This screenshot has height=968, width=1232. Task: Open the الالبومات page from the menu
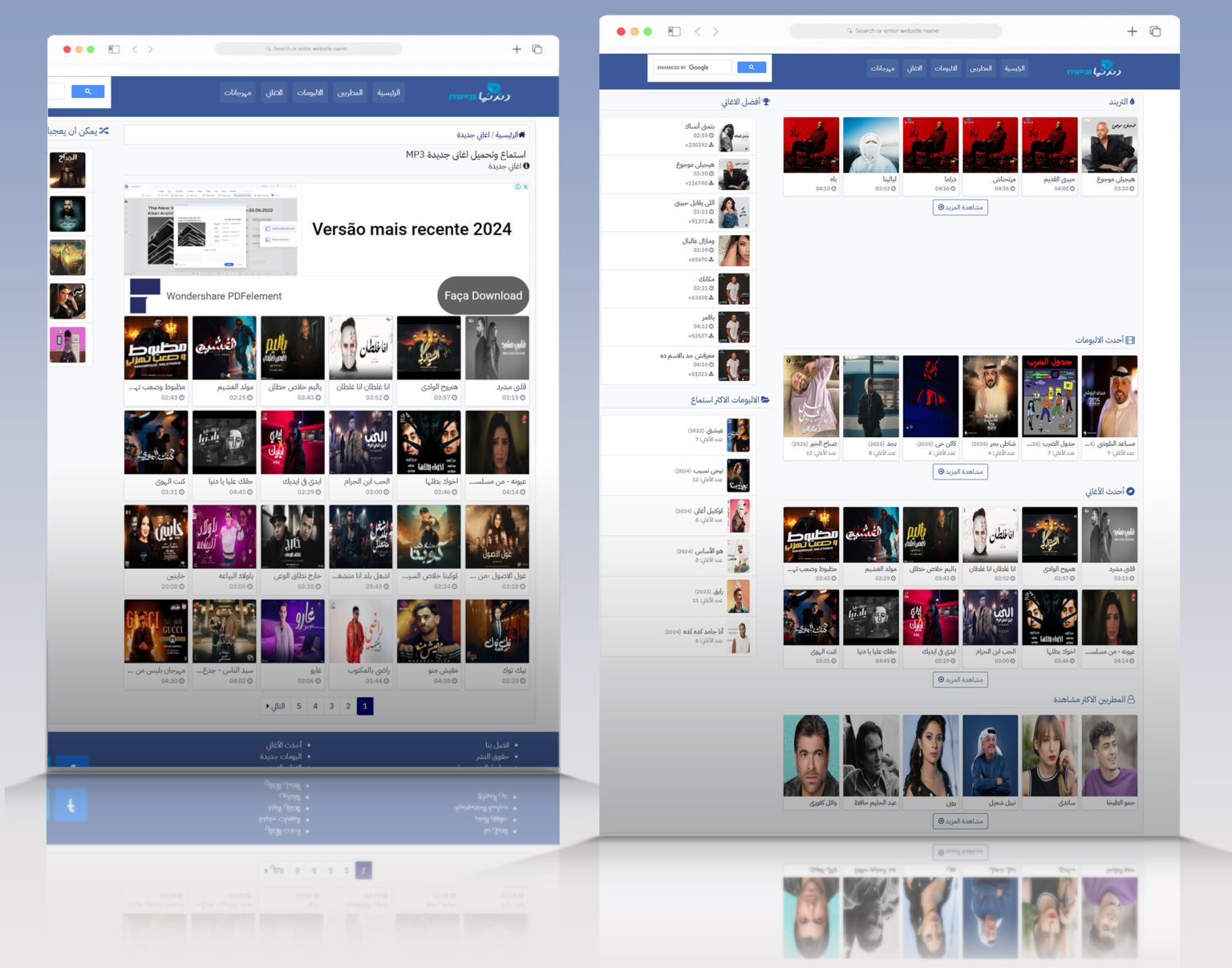click(x=310, y=92)
